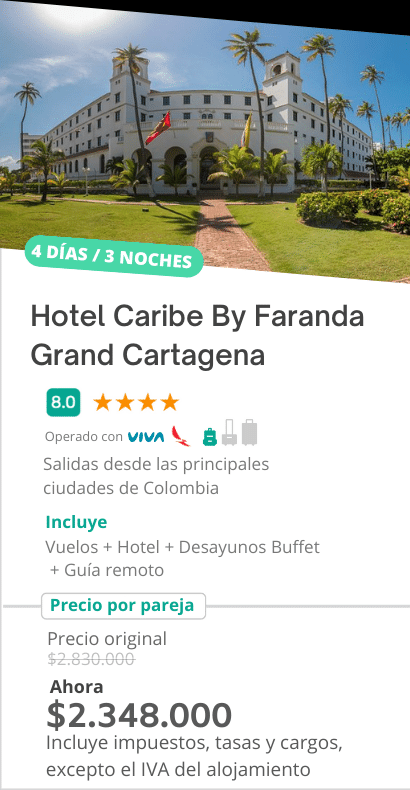Click the green backpack baggage icon
The image size is (410, 790).
pyautogui.click(x=210, y=437)
